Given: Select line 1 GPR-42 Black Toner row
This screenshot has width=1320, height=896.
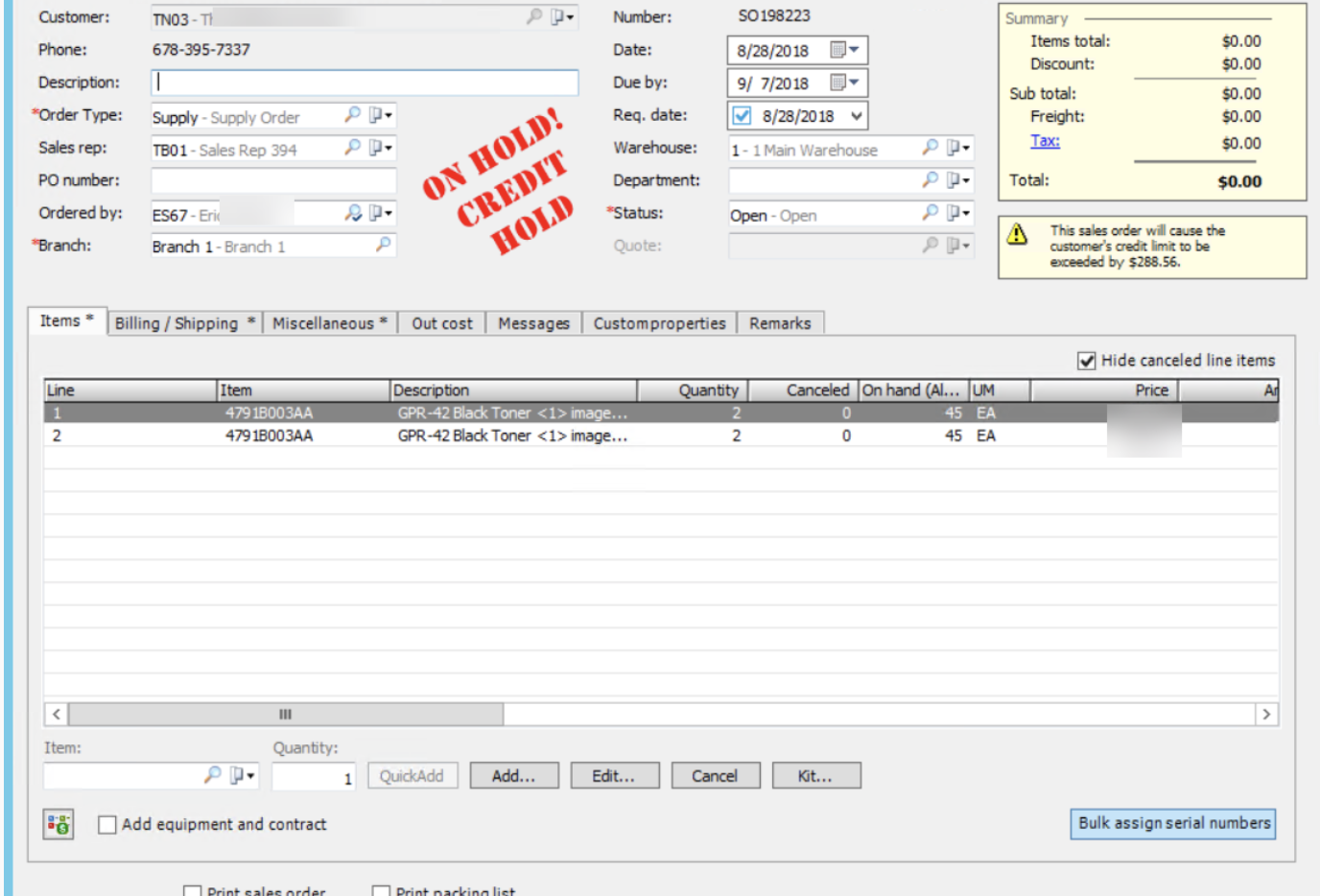Looking at the screenshot, I should [661, 413].
